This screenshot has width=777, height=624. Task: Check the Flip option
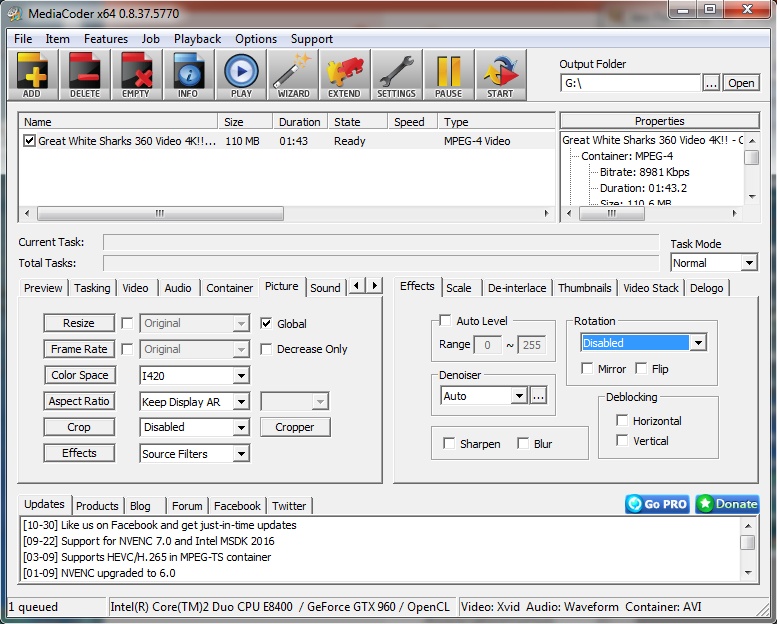[641, 368]
